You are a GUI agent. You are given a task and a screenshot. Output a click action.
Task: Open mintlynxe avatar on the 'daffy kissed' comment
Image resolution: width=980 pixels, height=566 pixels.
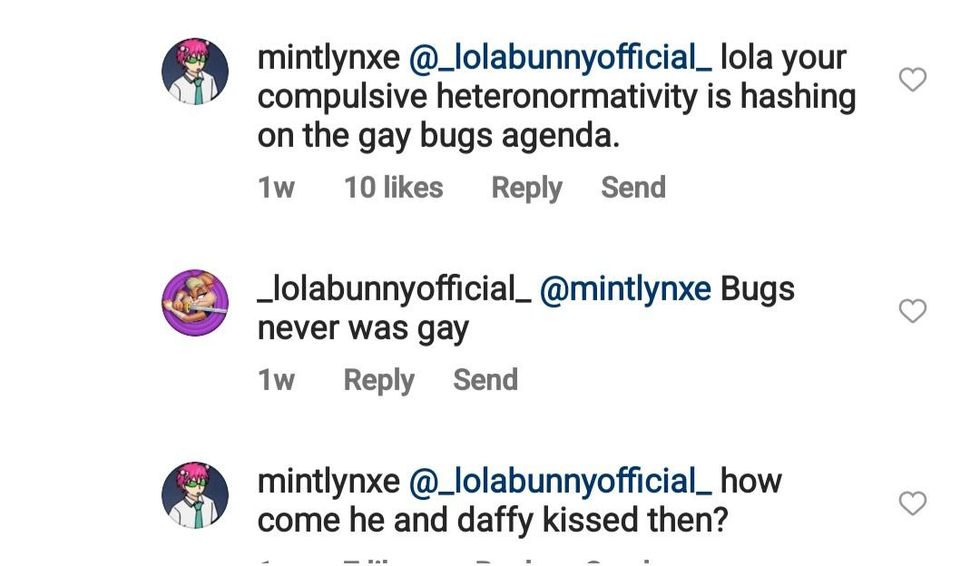coord(195,495)
